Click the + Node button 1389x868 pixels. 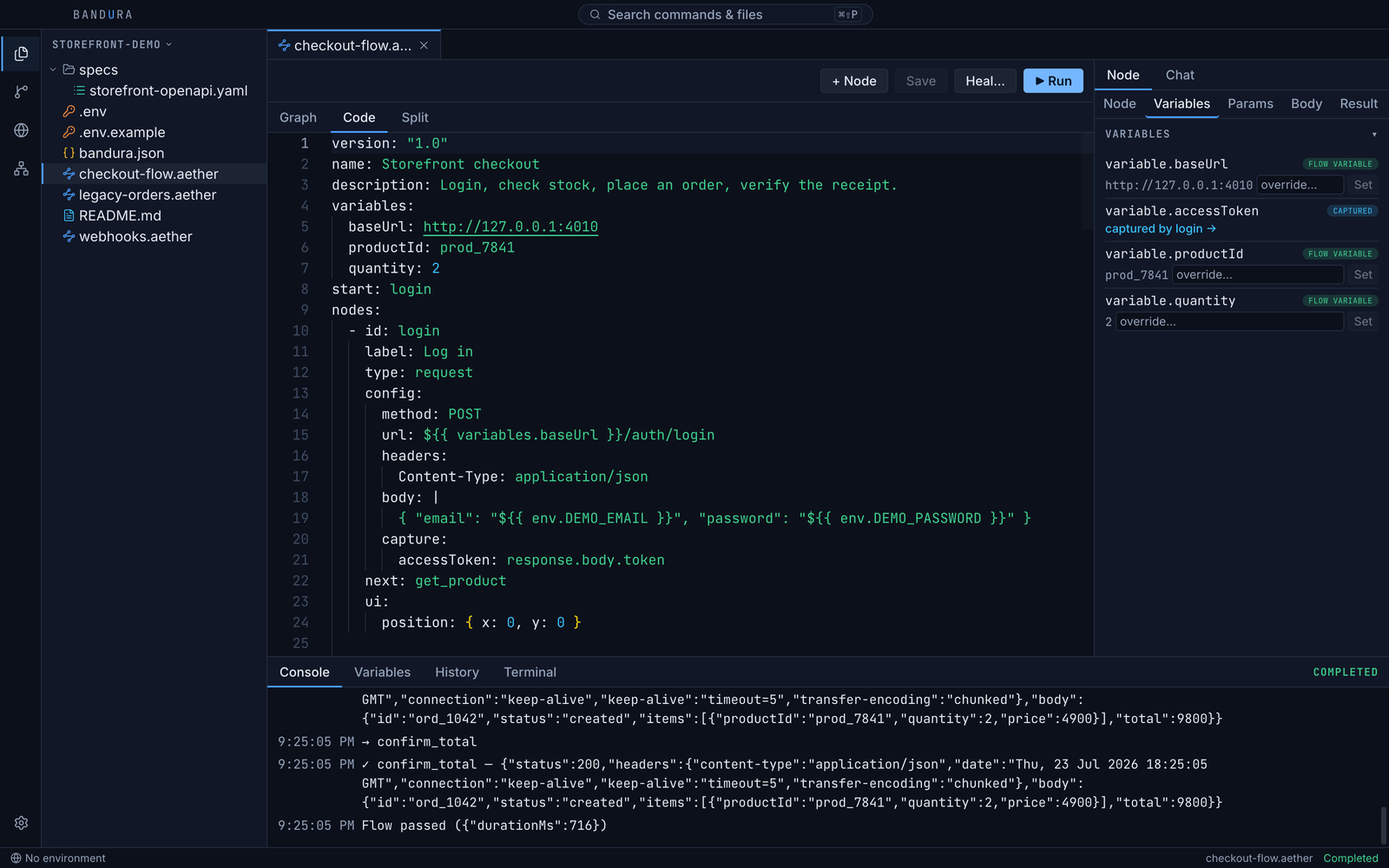pos(854,81)
